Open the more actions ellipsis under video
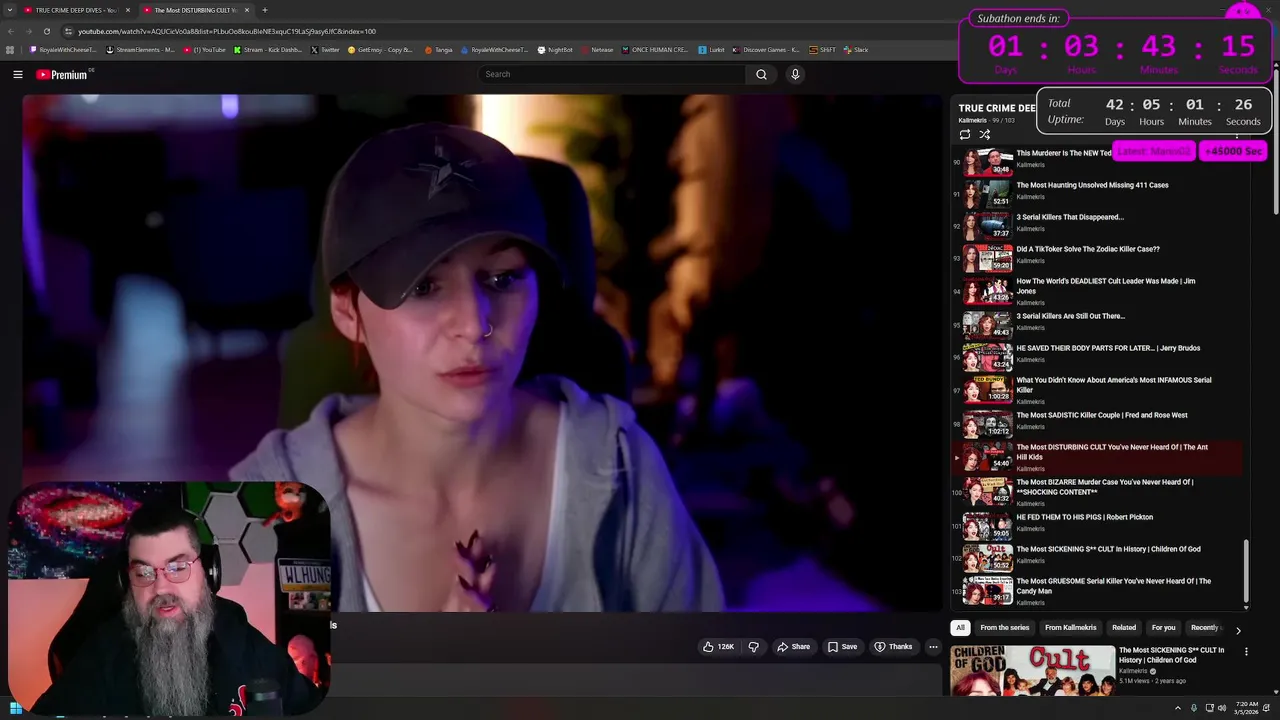Screen dimensions: 1280x720 (933, 647)
